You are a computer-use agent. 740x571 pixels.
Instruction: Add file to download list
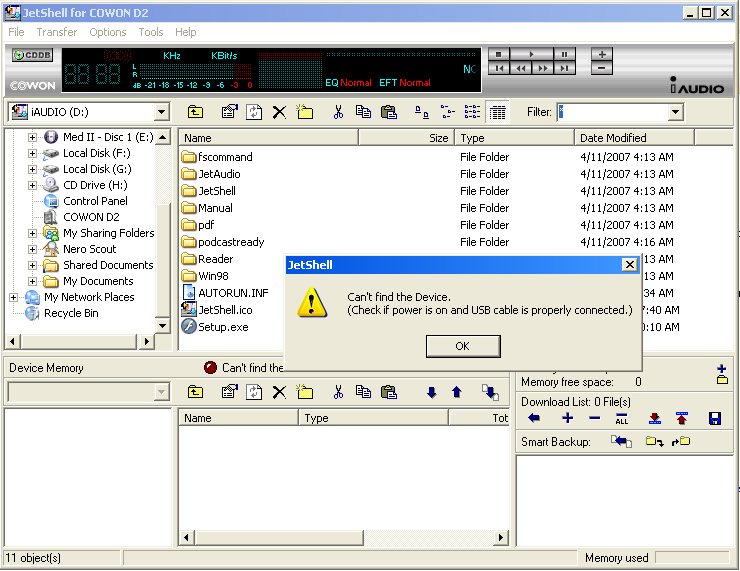pyautogui.click(x=568, y=418)
